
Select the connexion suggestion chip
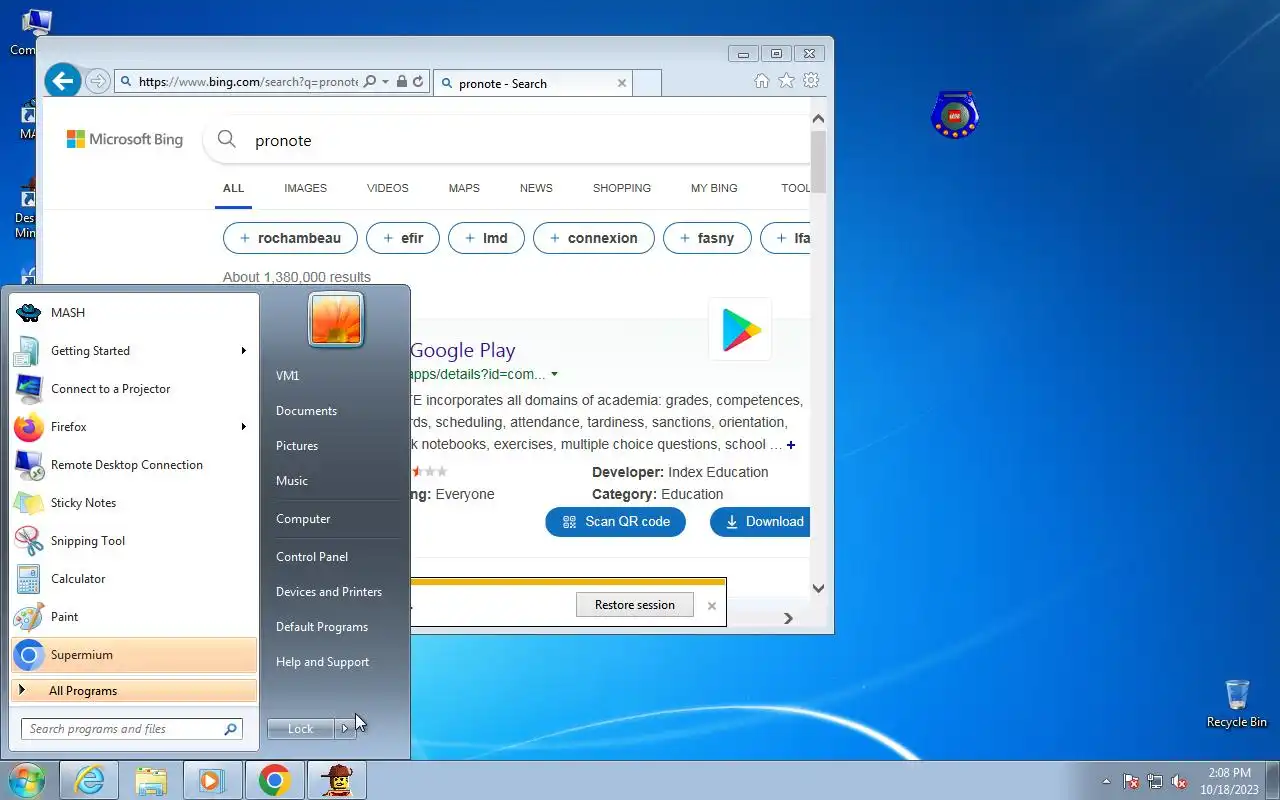click(594, 238)
